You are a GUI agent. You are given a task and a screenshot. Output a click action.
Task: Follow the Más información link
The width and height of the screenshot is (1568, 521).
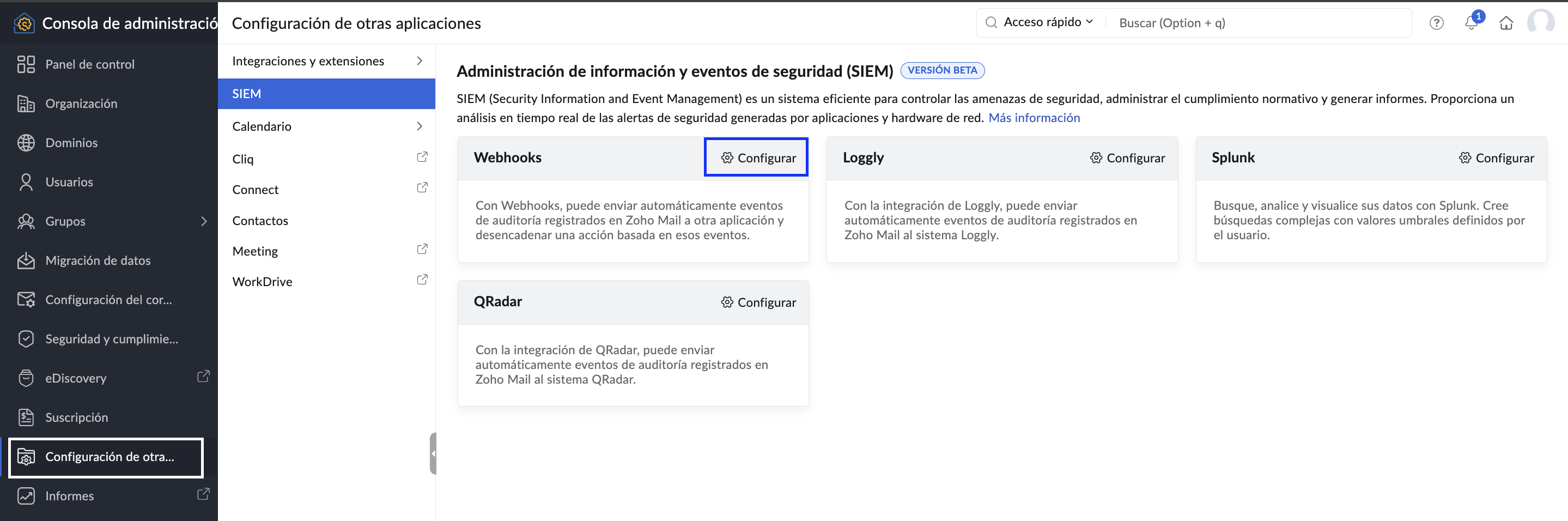[x=1034, y=118]
